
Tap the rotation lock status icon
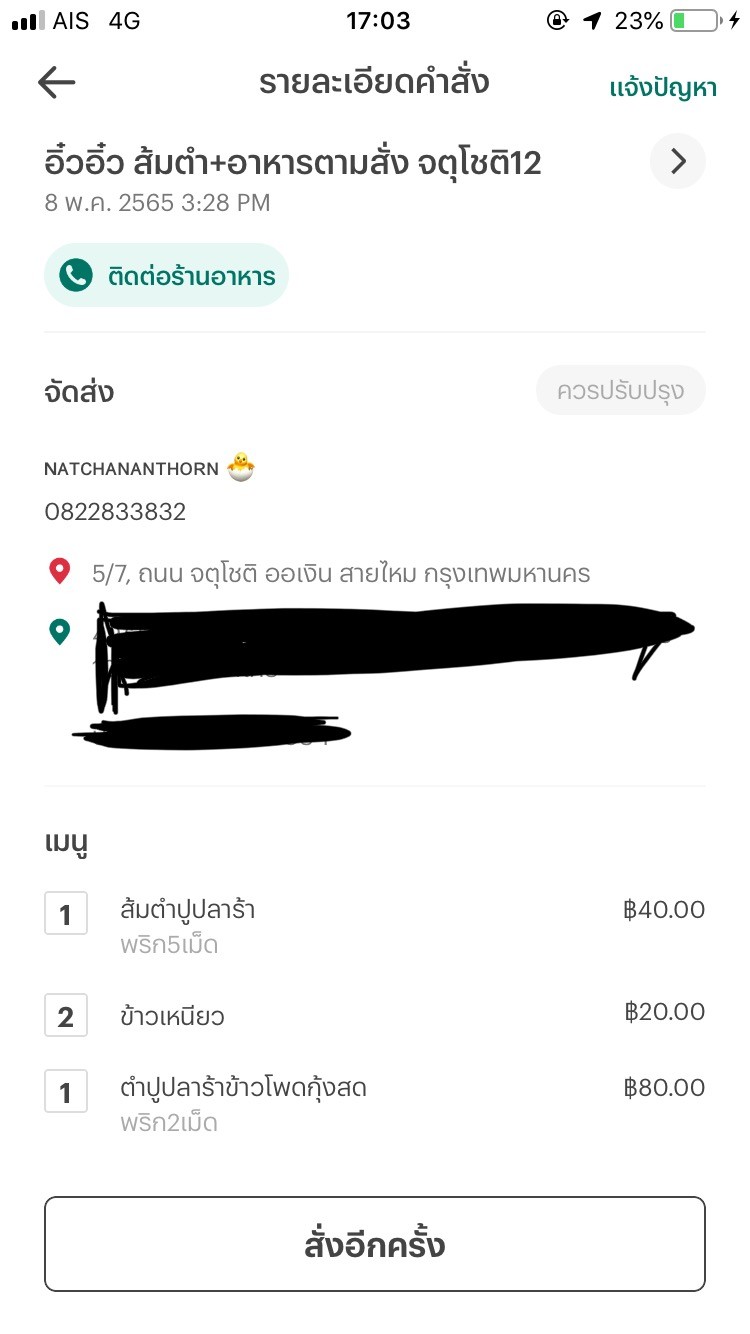point(558,20)
